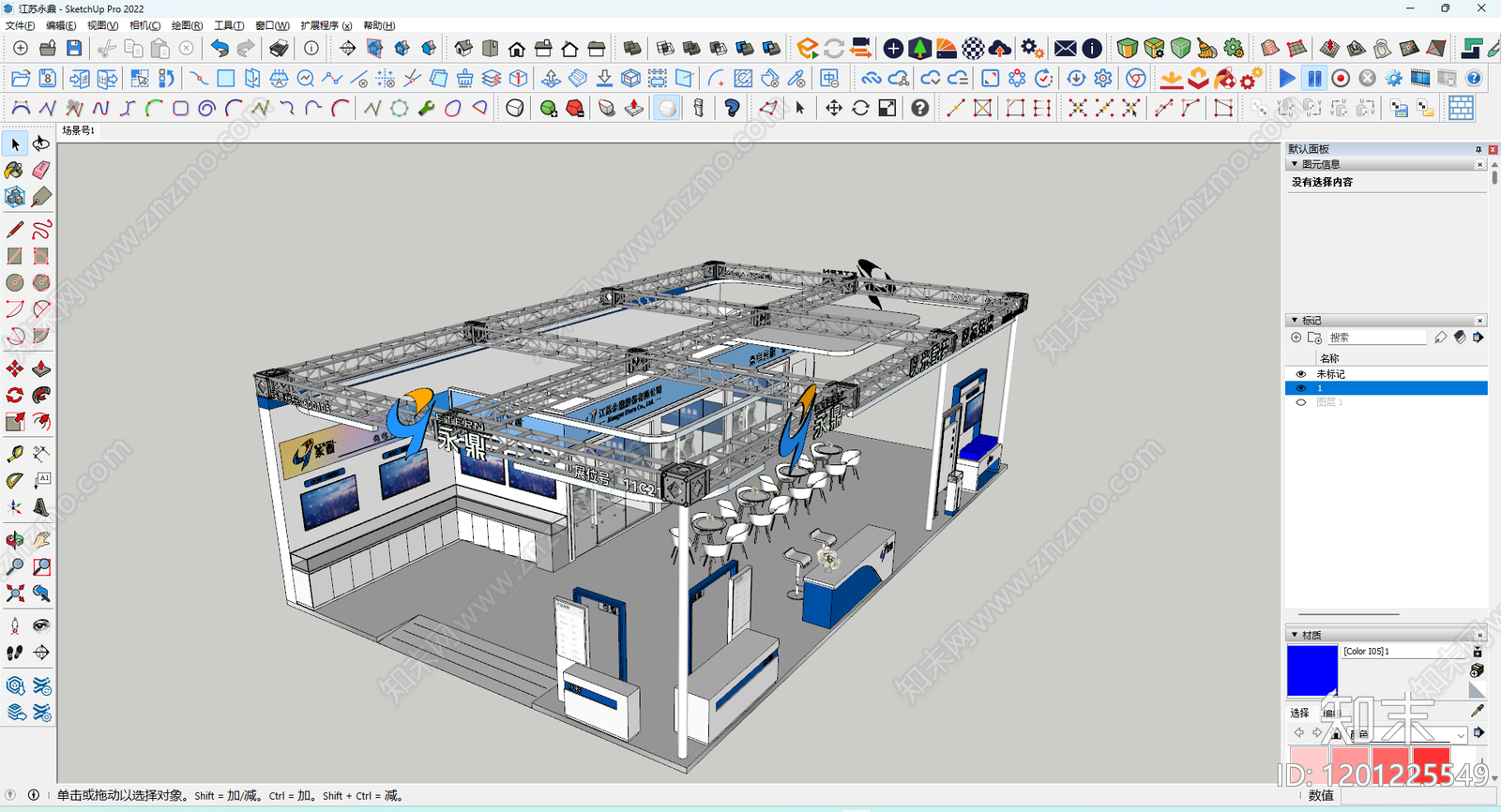Select the 未标记 tag row
1501x812 pixels.
1386,374
